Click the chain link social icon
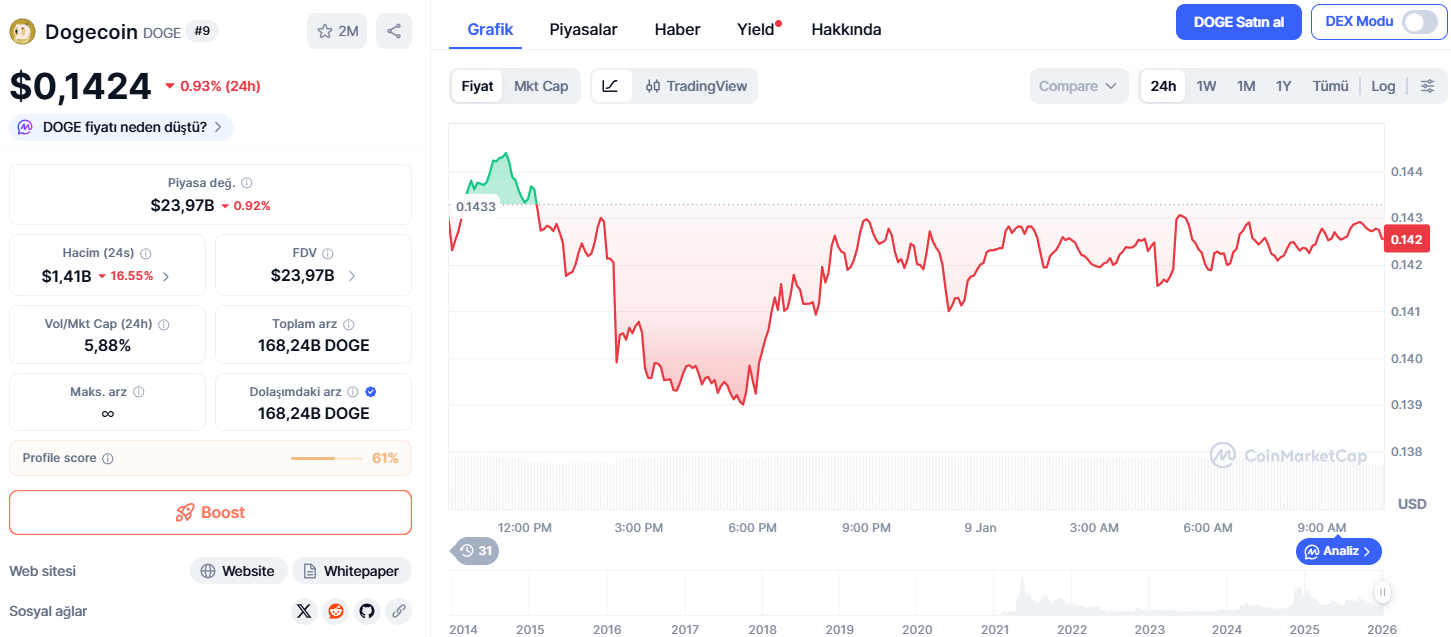Image resolution: width=1451 pixels, height=637 pixels. (398, 610)
